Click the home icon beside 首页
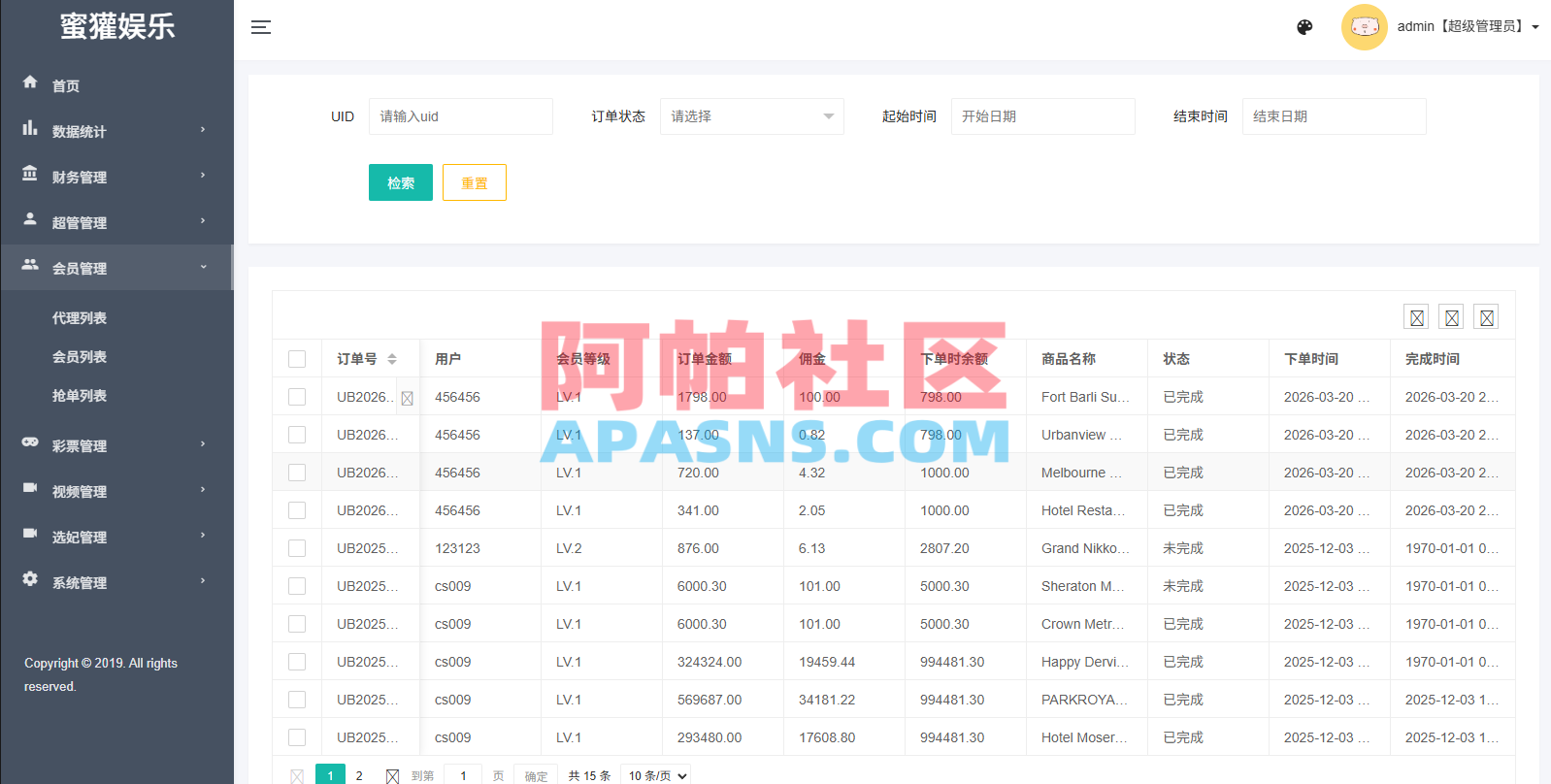The width and height of the screenshot is (1551, 784). pyautogui.click(x=30, y=82)
